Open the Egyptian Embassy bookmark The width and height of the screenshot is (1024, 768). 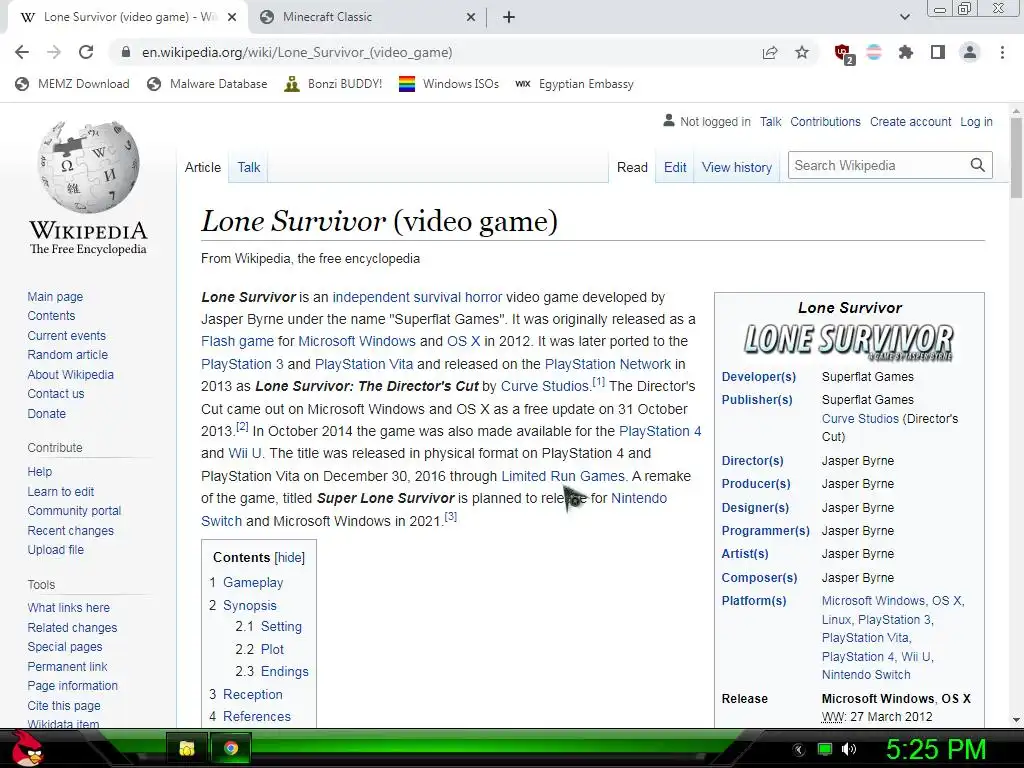[574, 84]
